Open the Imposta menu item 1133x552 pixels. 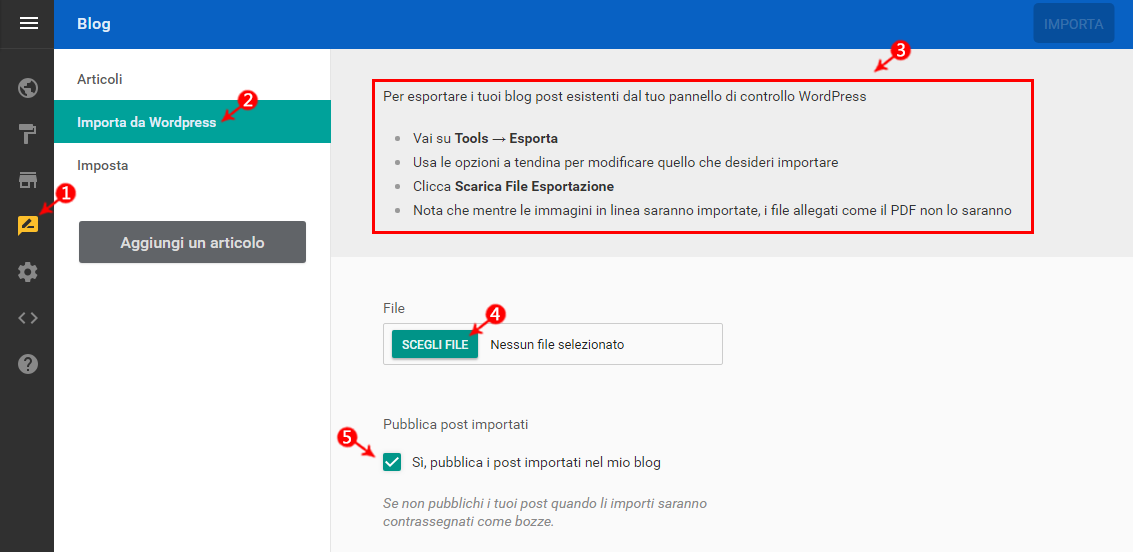click(x=103, y=165)
